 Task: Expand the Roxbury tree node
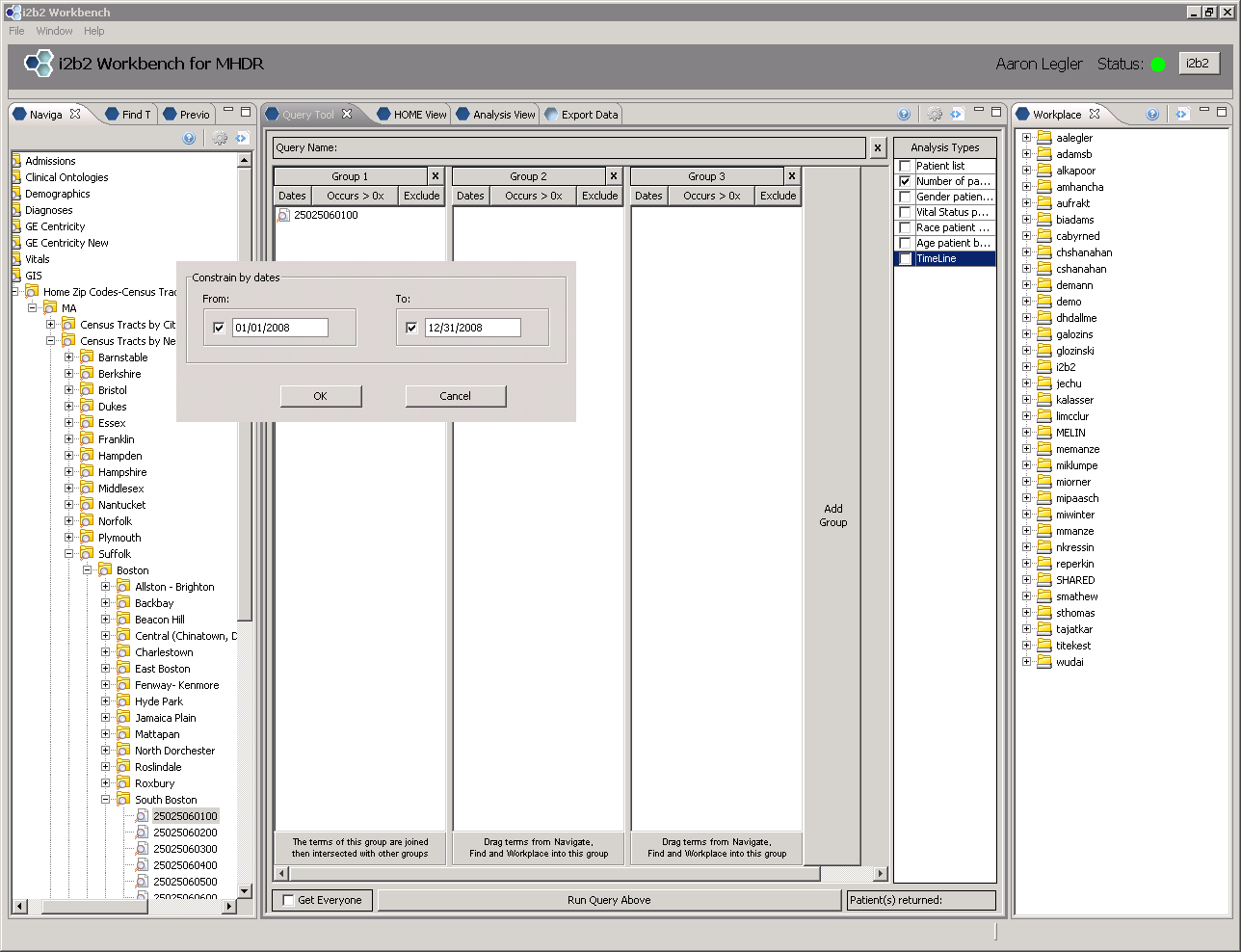tap(106, 783)
